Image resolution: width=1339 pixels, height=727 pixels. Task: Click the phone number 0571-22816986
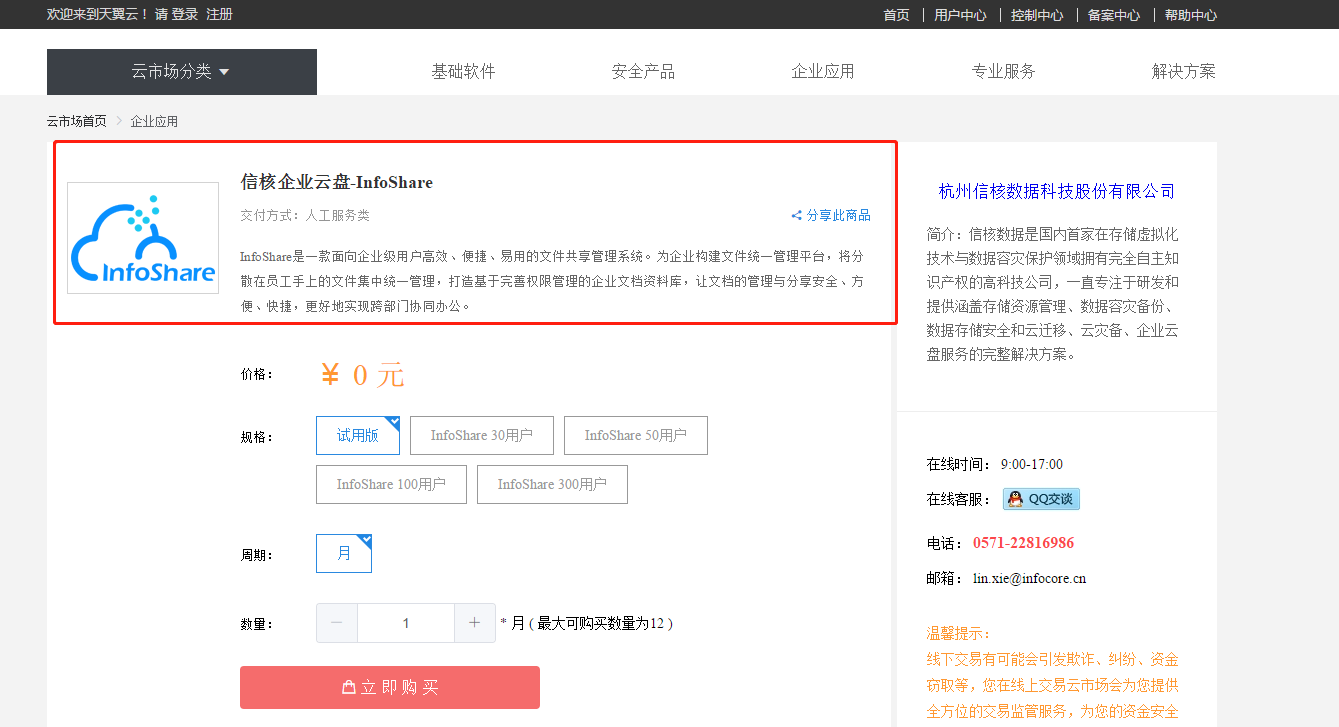[x=1023, y=543]
